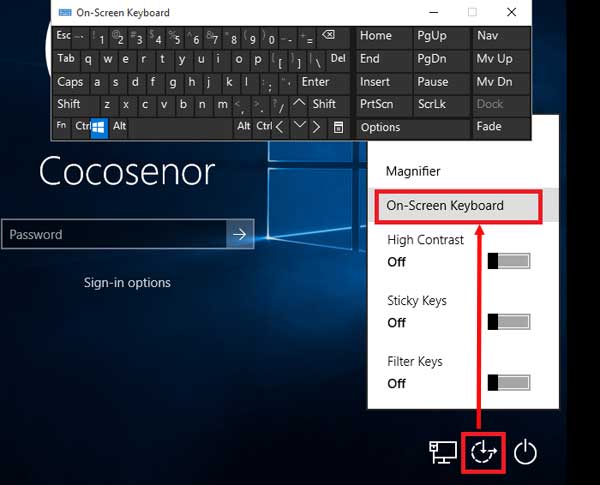
Task: Click the Ease of Access icon
Action: click(x=483, y=452)
